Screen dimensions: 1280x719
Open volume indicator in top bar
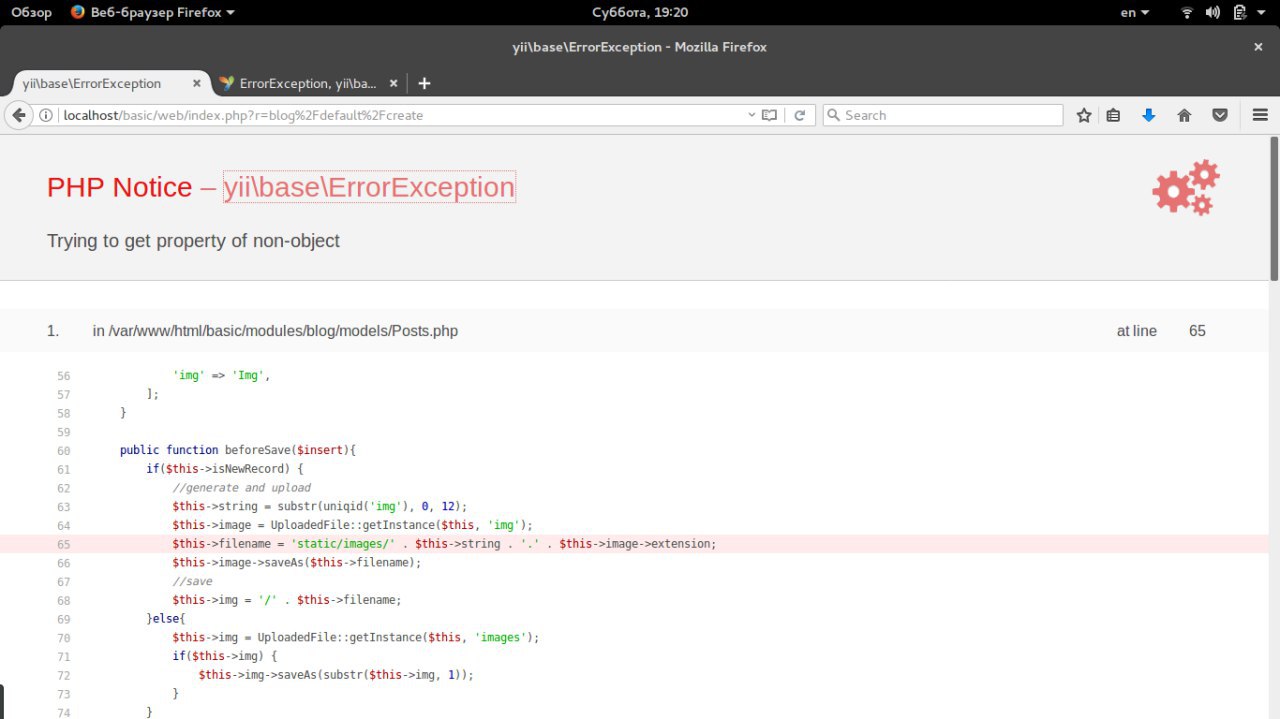[1213, 12]
